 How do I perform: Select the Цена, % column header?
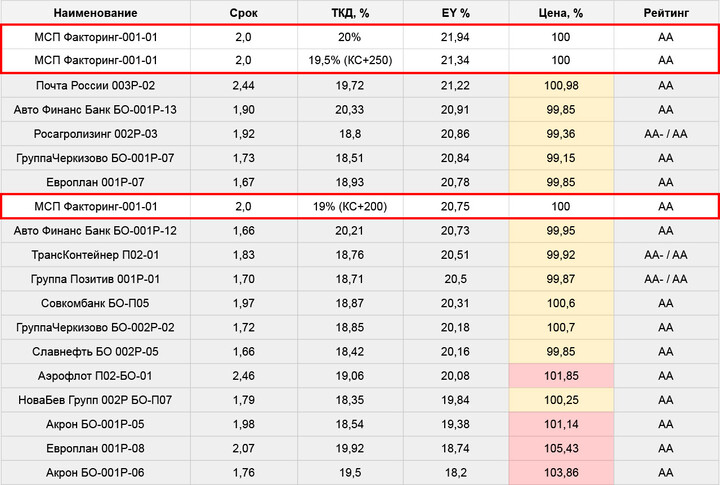pos(560,13)
